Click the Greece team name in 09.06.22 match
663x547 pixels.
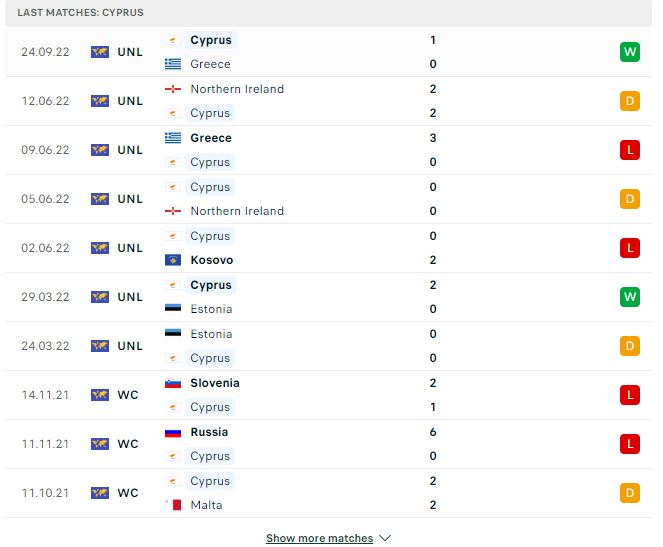(210, 138)
